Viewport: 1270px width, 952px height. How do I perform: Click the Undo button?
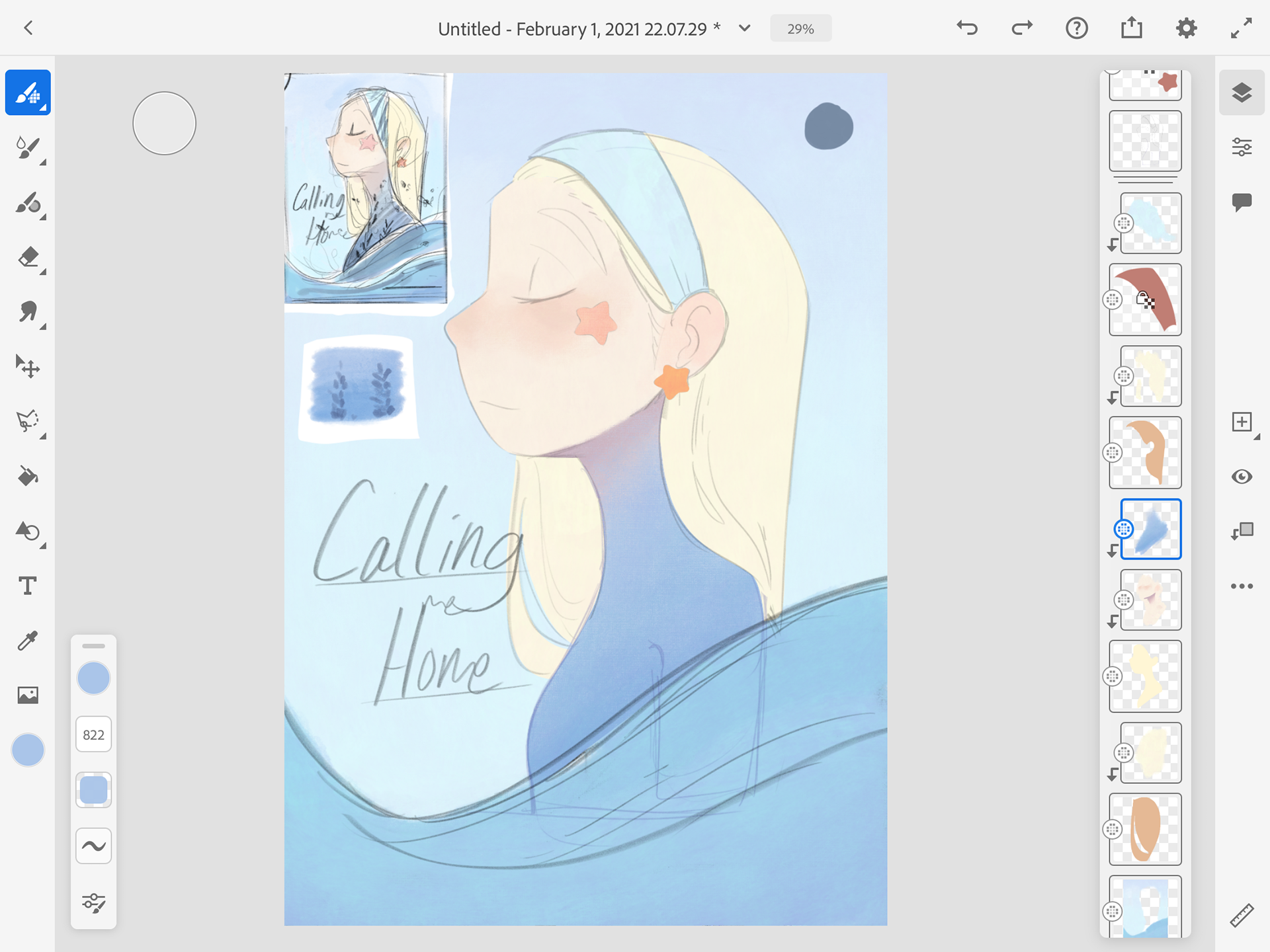pyautogui.click(x=966, y=28)
